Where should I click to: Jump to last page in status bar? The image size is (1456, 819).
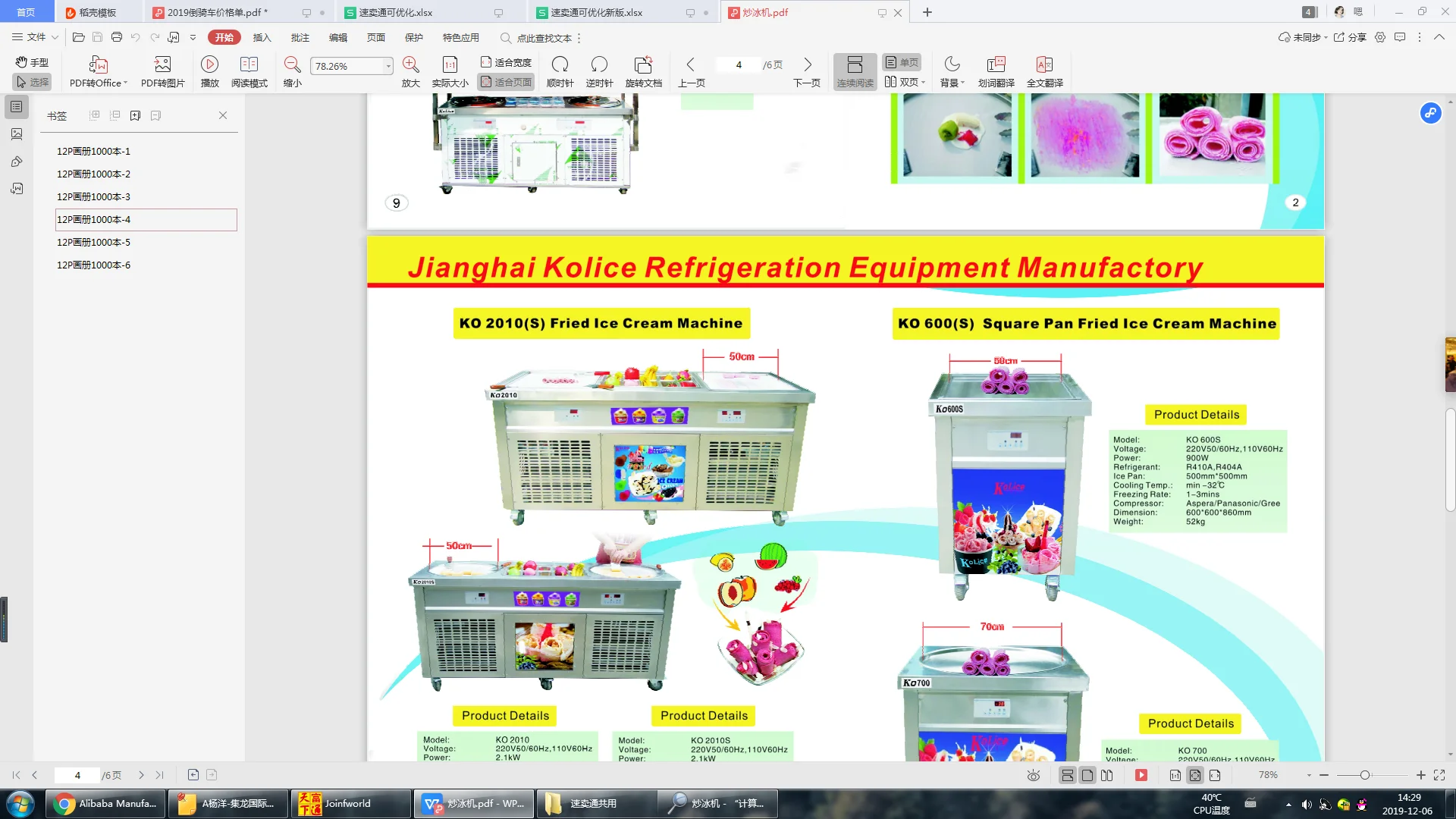[159, 775]
